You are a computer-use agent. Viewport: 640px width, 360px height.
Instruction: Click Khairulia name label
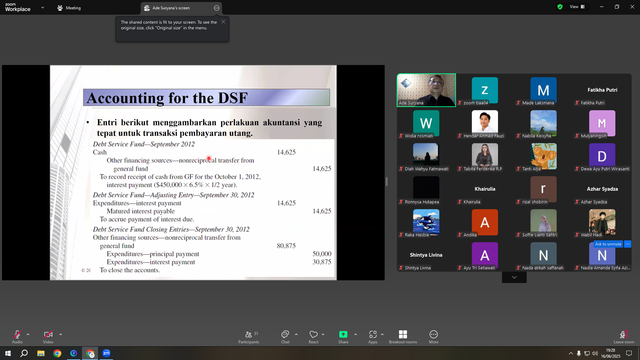(x=472, y=202)
